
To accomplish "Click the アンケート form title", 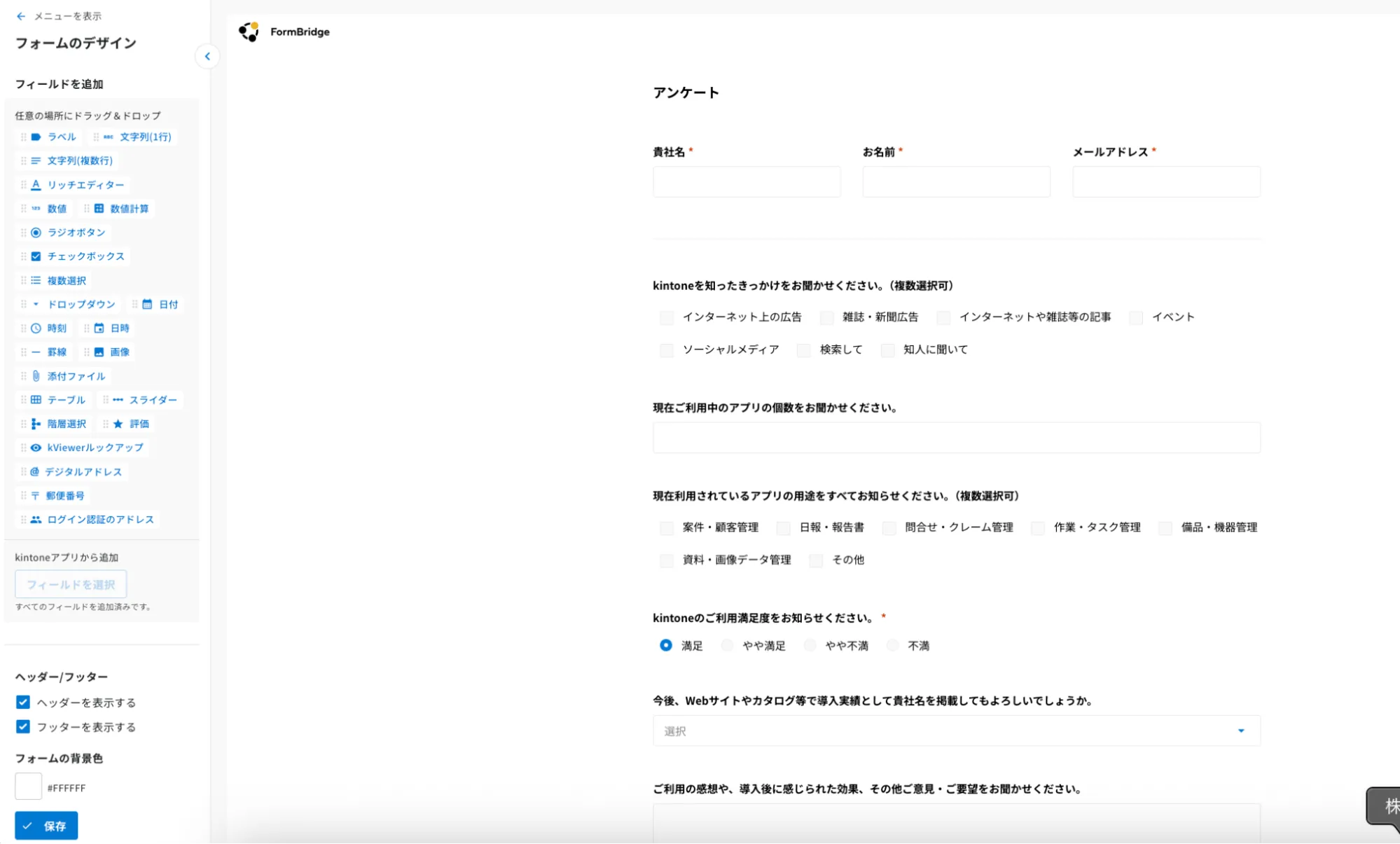I will (686, 92).
